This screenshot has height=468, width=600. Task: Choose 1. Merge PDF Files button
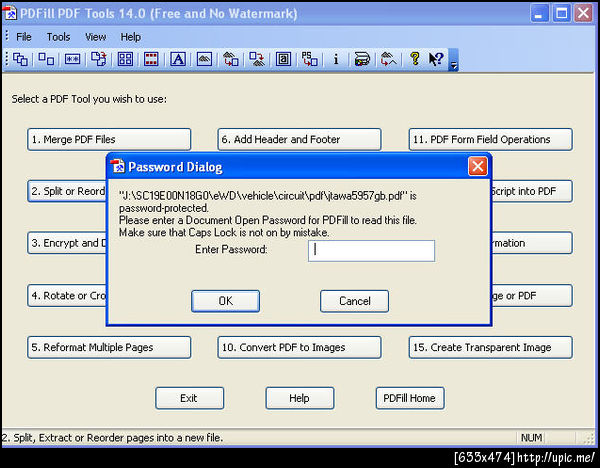coord(109,139)
